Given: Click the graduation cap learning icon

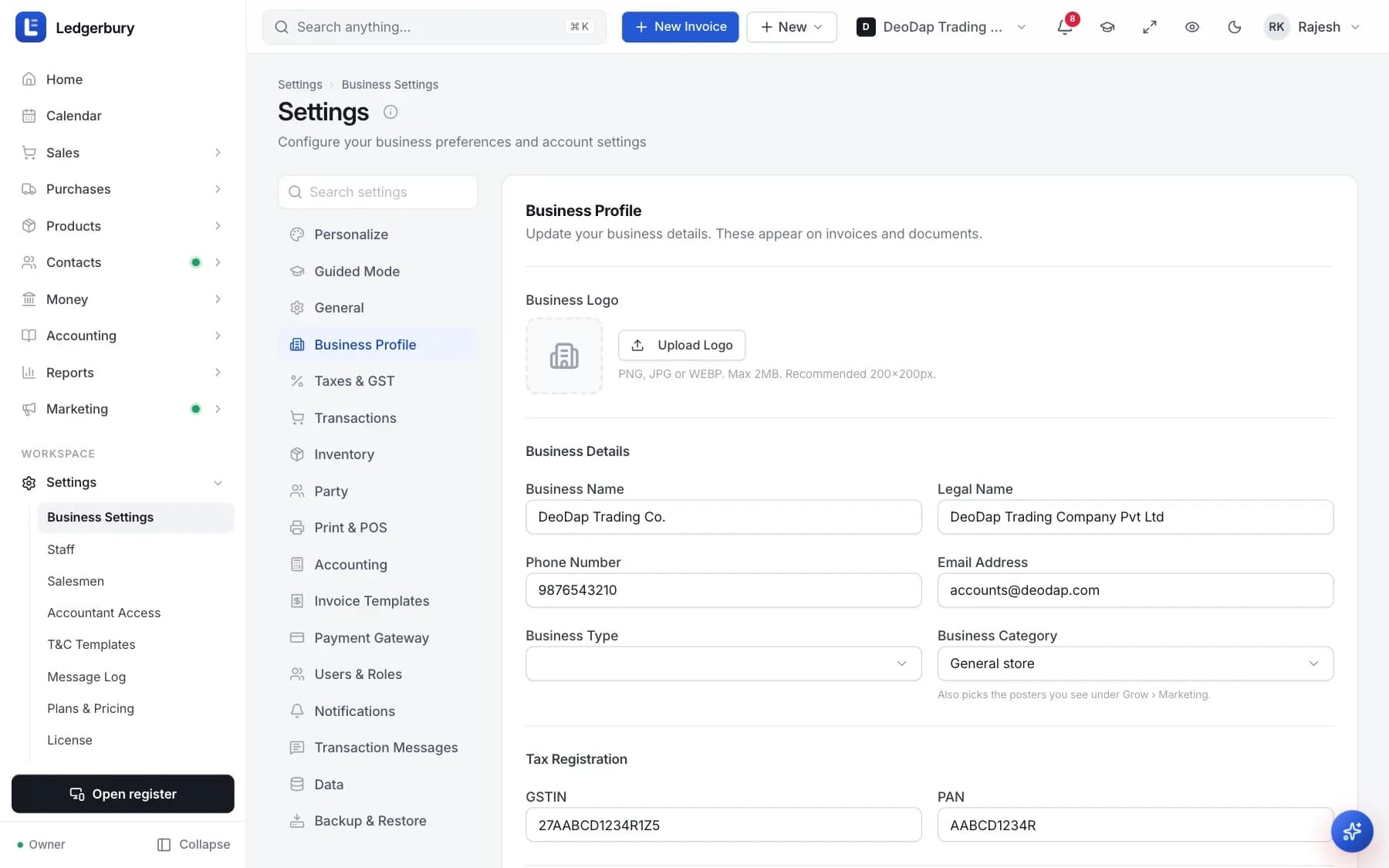Looking at the screenshot, I should [1107, 27].
